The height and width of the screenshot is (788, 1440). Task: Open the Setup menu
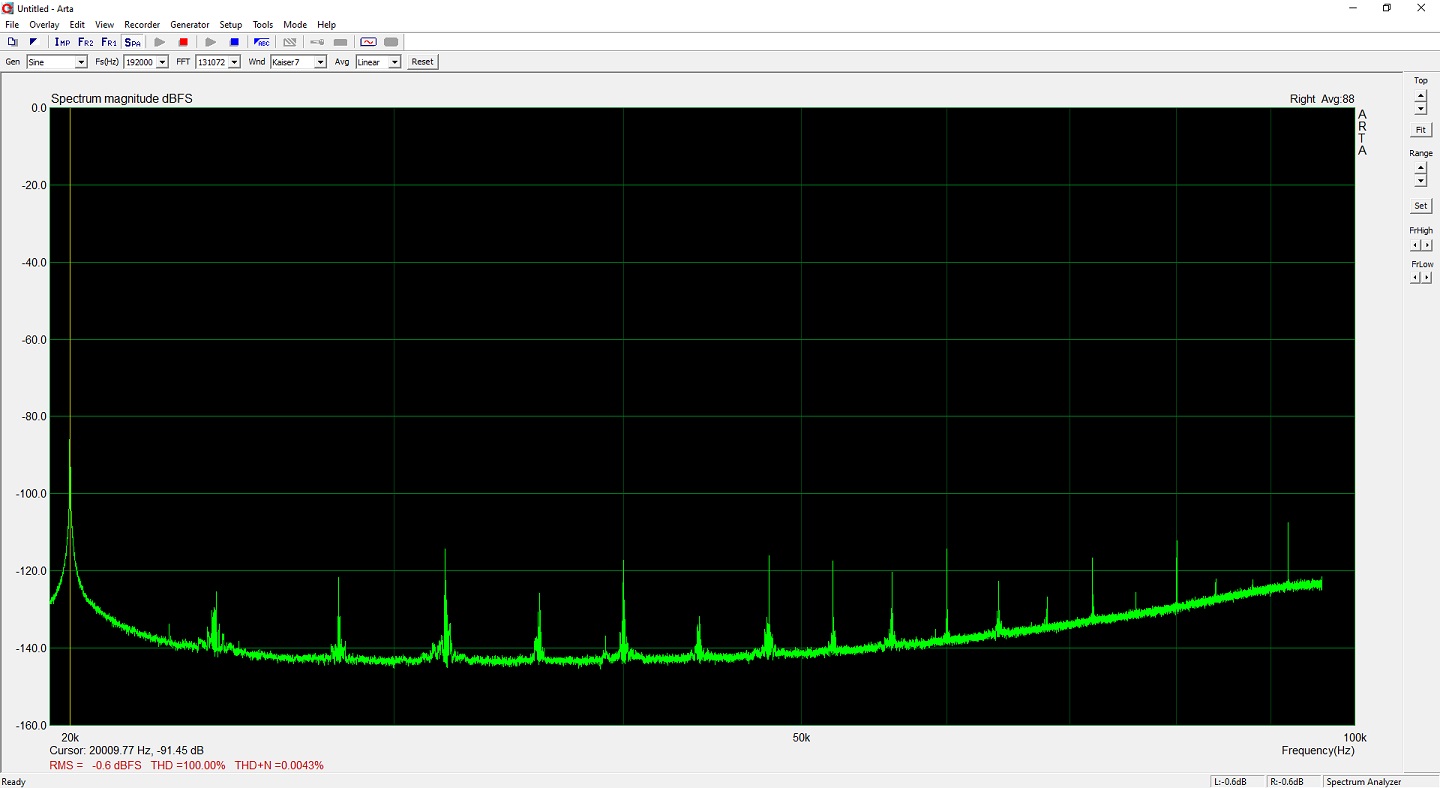tap(231, 24)
